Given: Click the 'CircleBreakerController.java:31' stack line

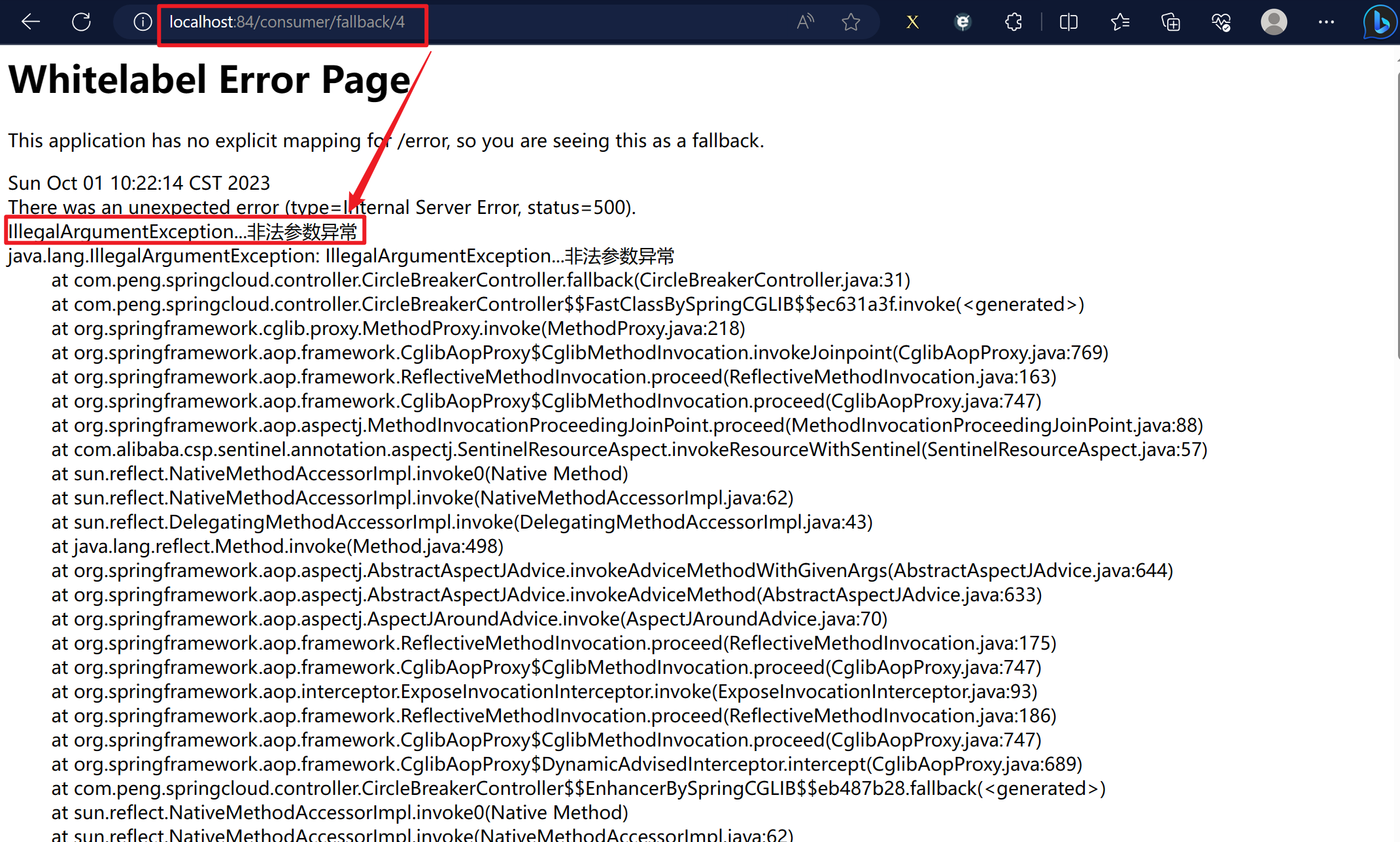Looking at the screenshot, I should point(481,280).
